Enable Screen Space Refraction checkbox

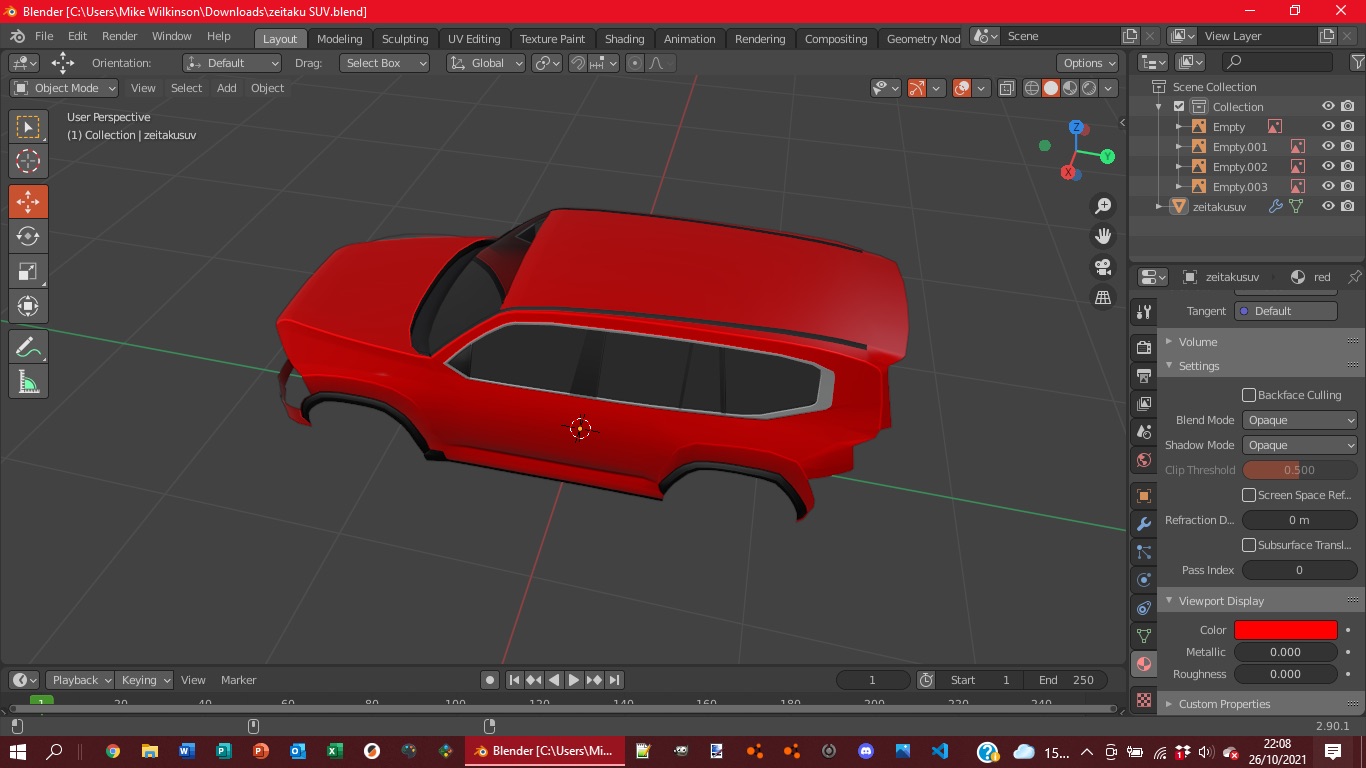[x=1249, y=495]
